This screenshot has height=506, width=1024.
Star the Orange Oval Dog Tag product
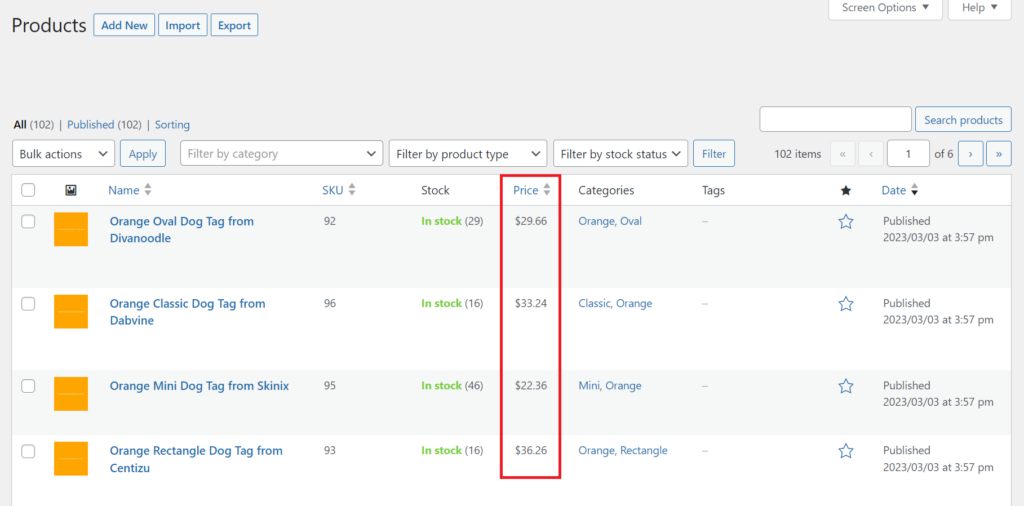(846, 222)
